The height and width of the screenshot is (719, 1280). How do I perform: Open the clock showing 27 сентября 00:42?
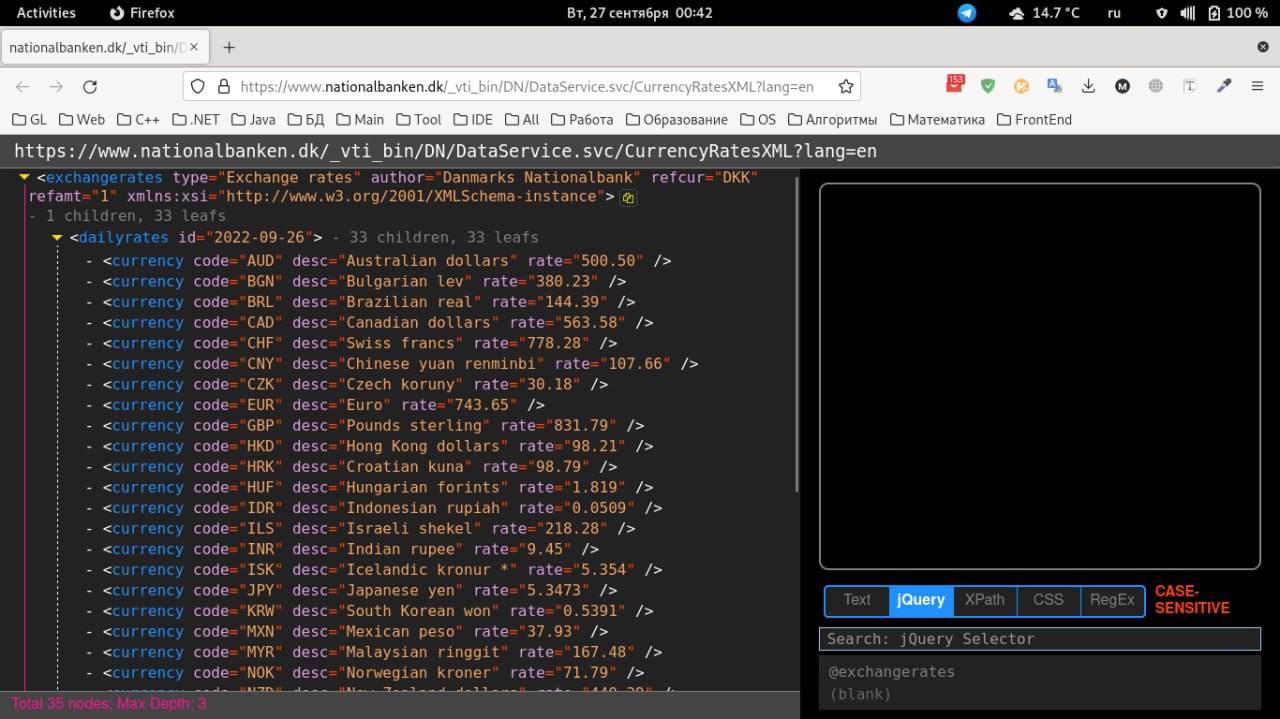(x=640, y=13)
